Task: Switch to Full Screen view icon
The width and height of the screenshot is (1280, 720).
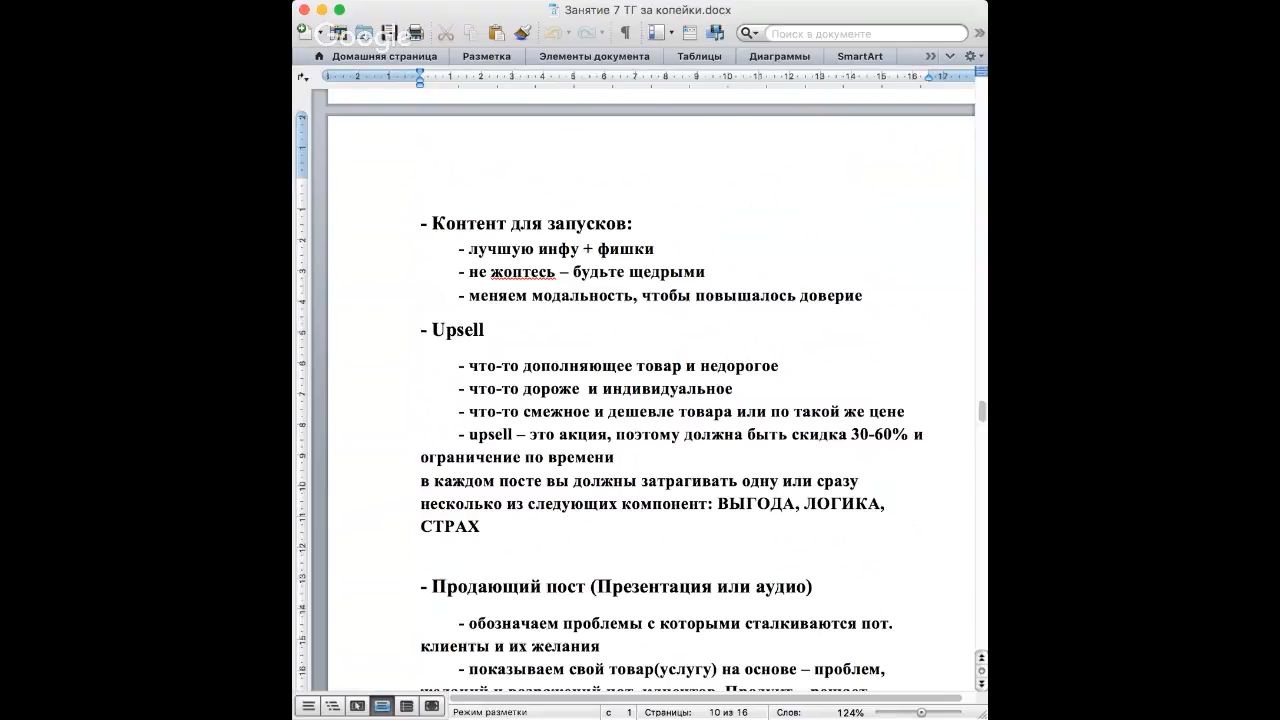Action: (x=431, y=706)
